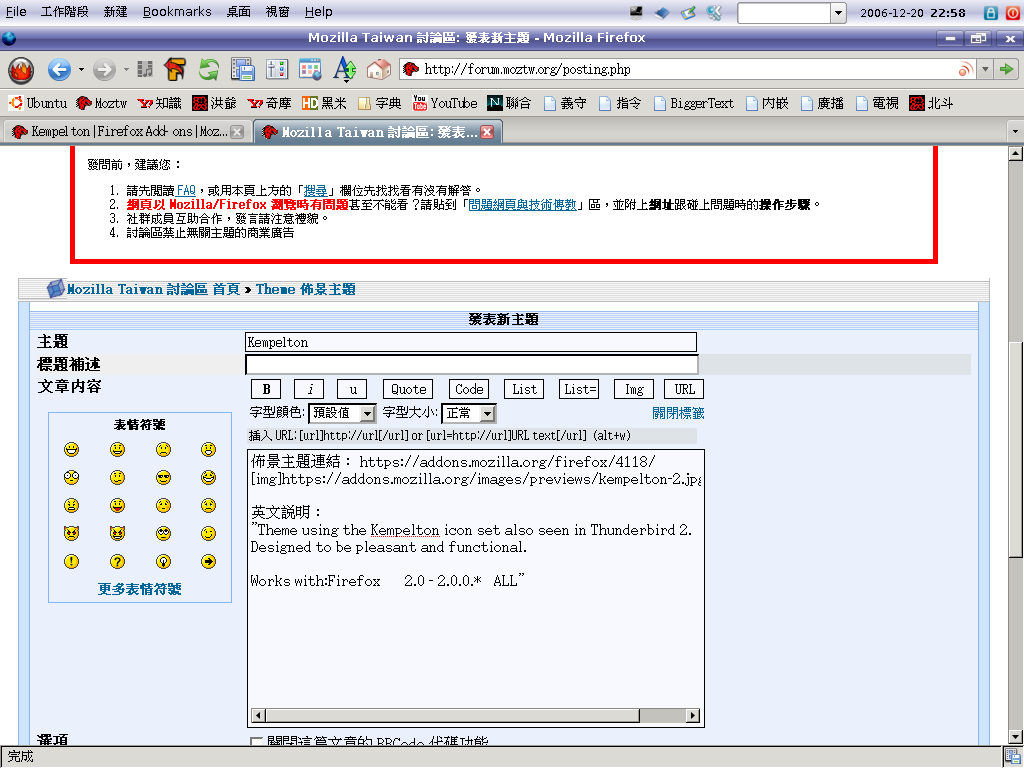Click the u underline BBCode button
Screen dimensions: 1024x768
click(353, 389)
